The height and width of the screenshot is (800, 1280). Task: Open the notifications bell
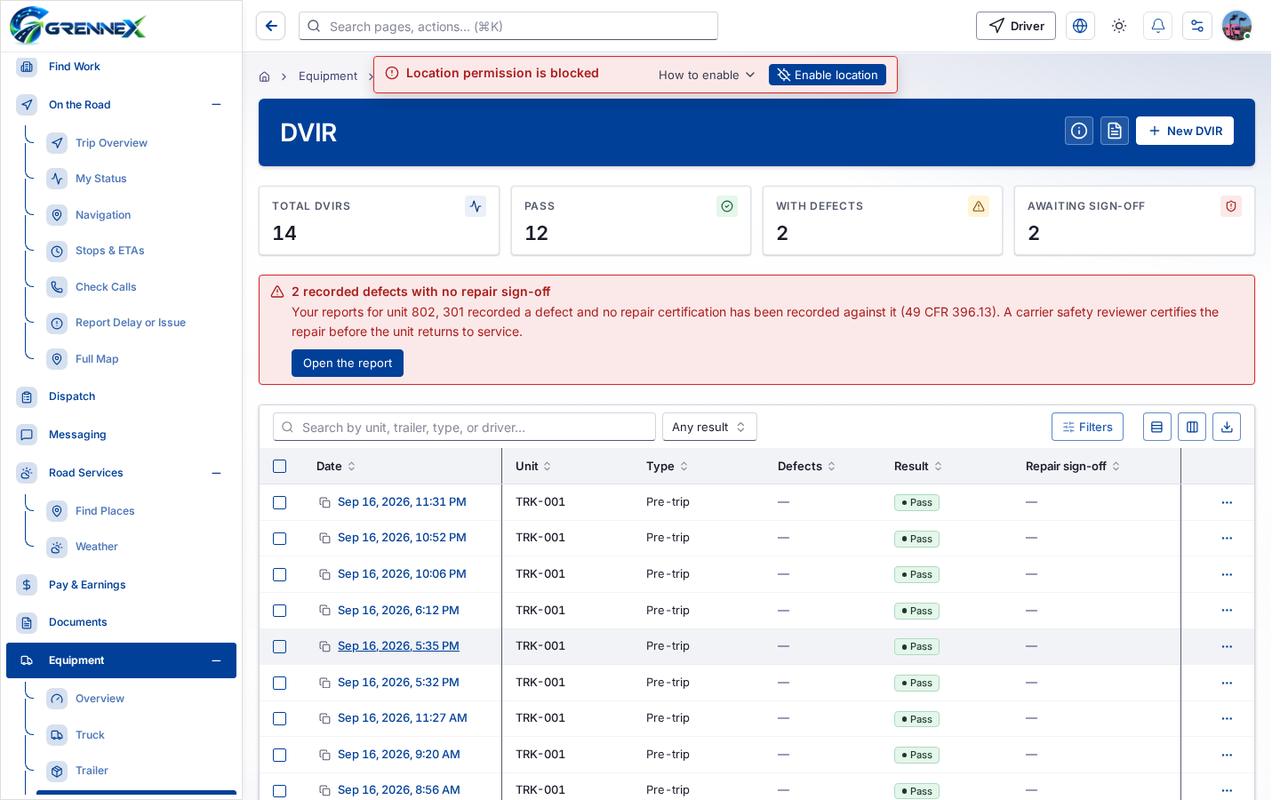[x=1158, y=26]
